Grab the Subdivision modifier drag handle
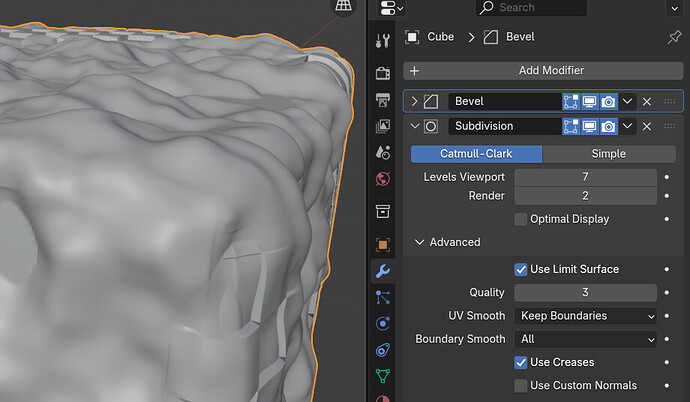The height and width of the screenshot is (402, 690). (669, 126)
